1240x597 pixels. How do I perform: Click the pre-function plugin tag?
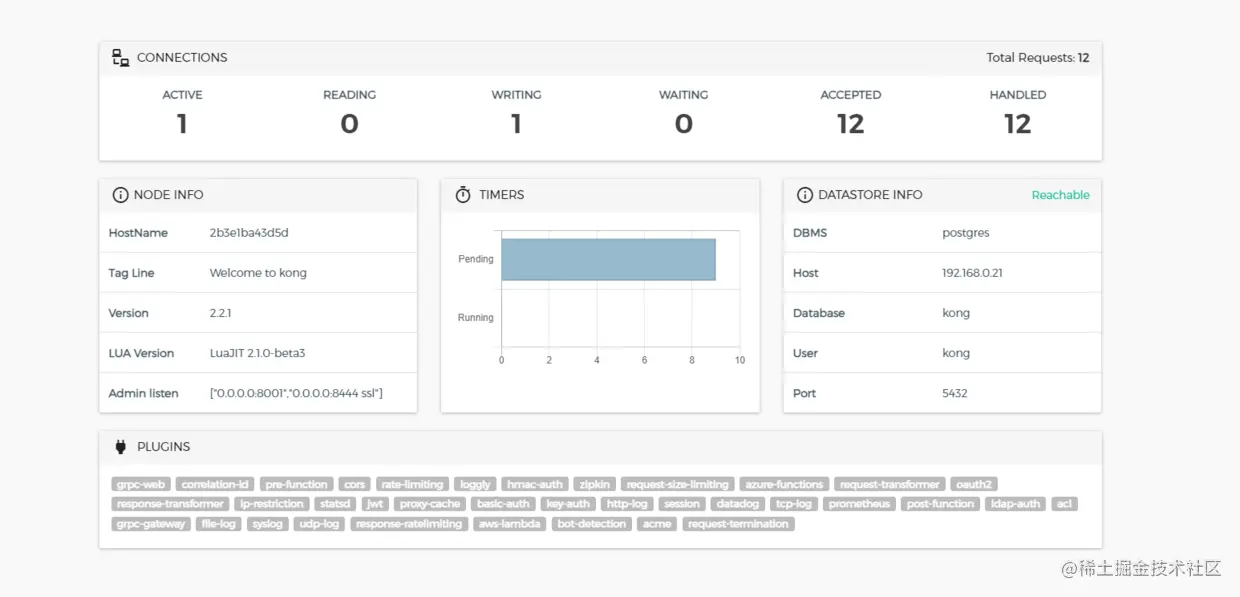(296, 484)
